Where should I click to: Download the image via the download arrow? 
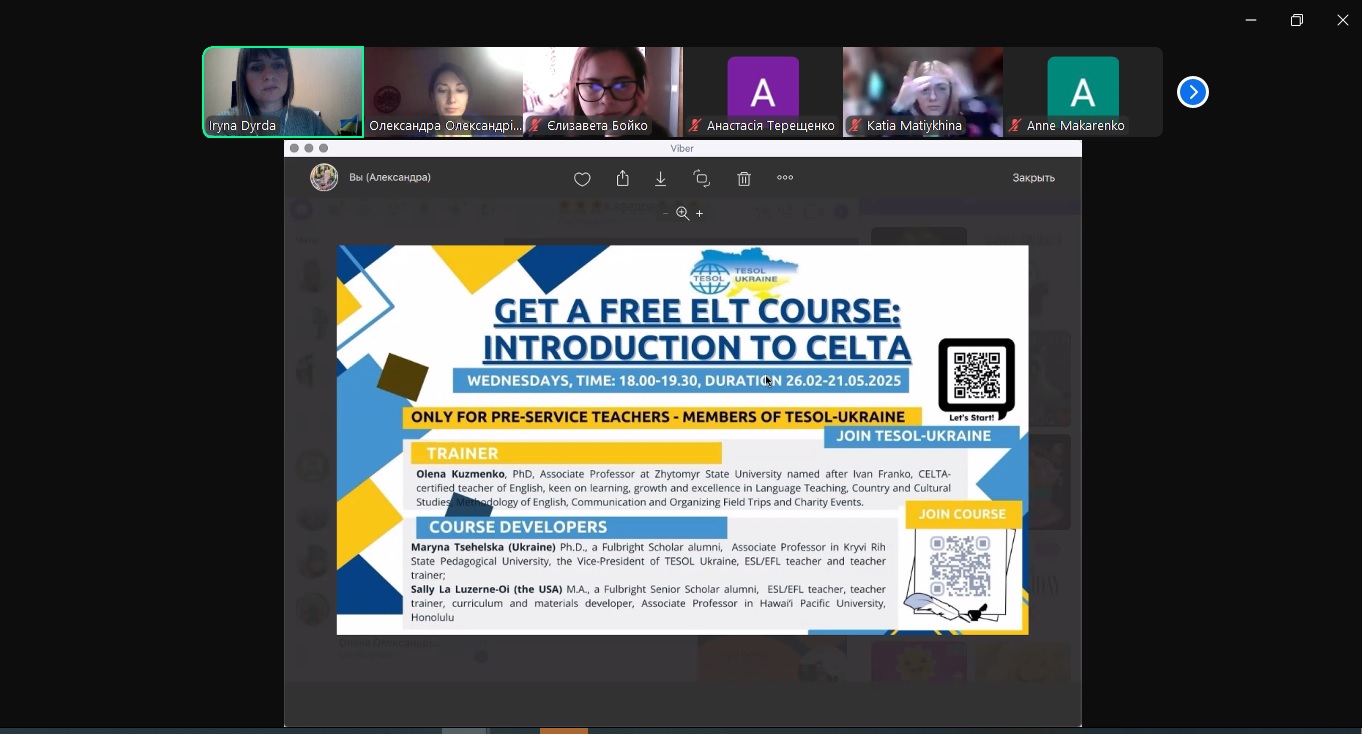(x=661, y=178)
